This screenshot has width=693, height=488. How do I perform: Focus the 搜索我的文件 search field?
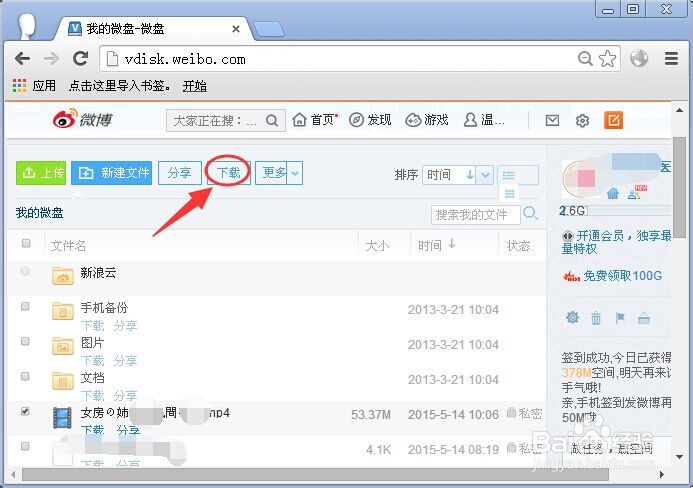476,215
